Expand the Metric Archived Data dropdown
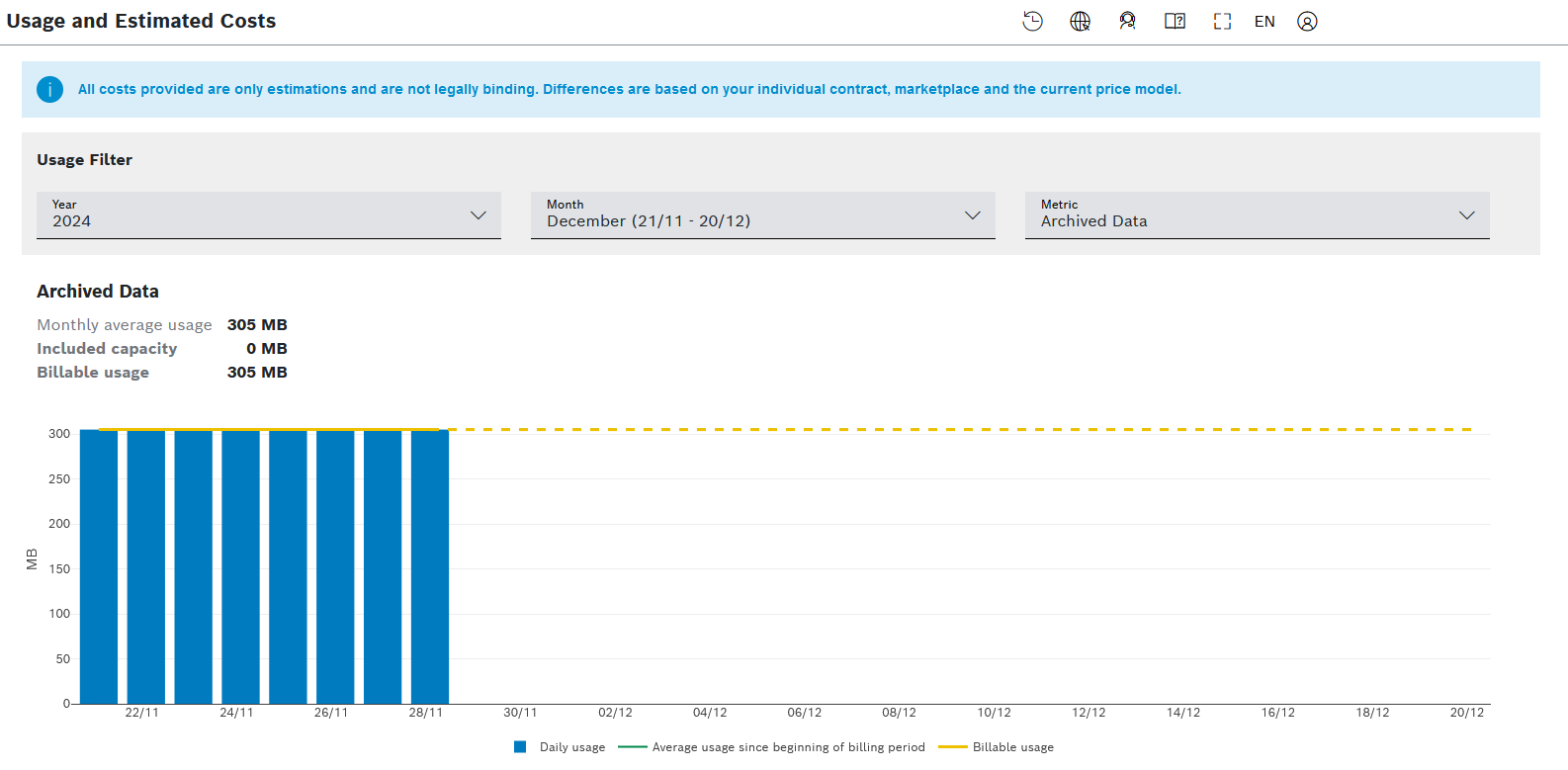Image resolution: width=1568 pixels, height=770 pixels. point(1258,214)
